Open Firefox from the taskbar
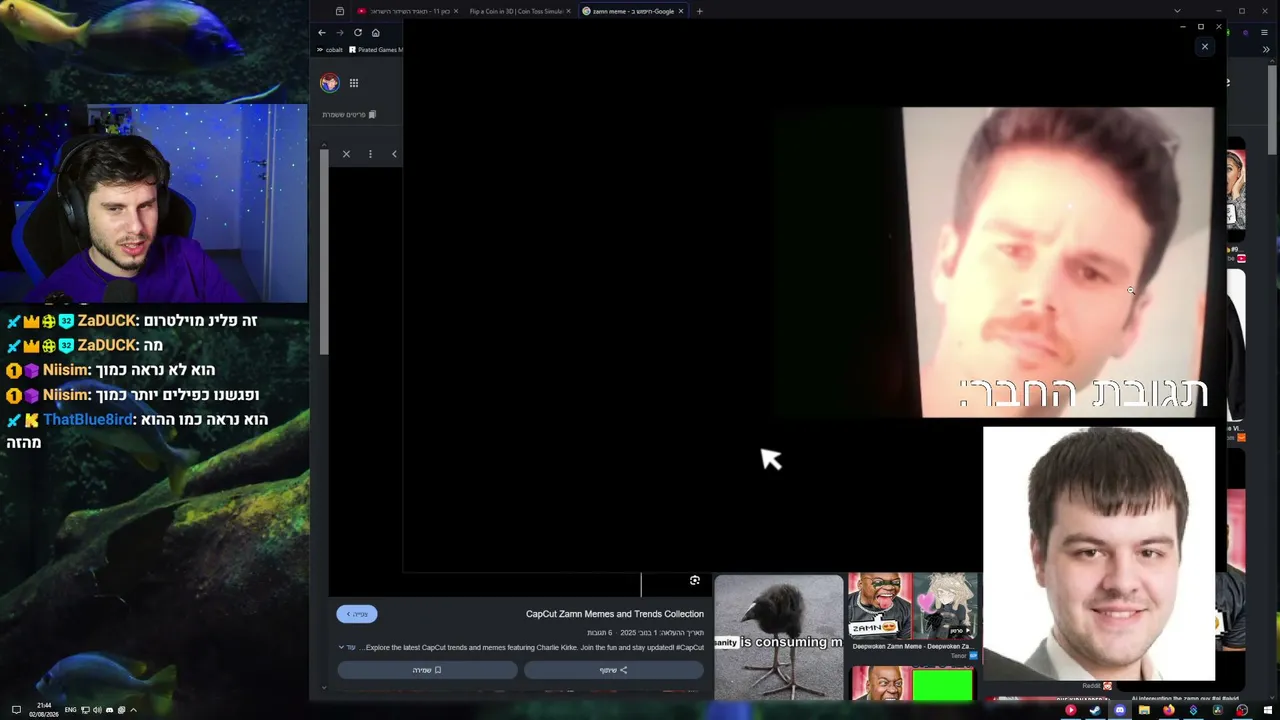 click(1168, 710)
